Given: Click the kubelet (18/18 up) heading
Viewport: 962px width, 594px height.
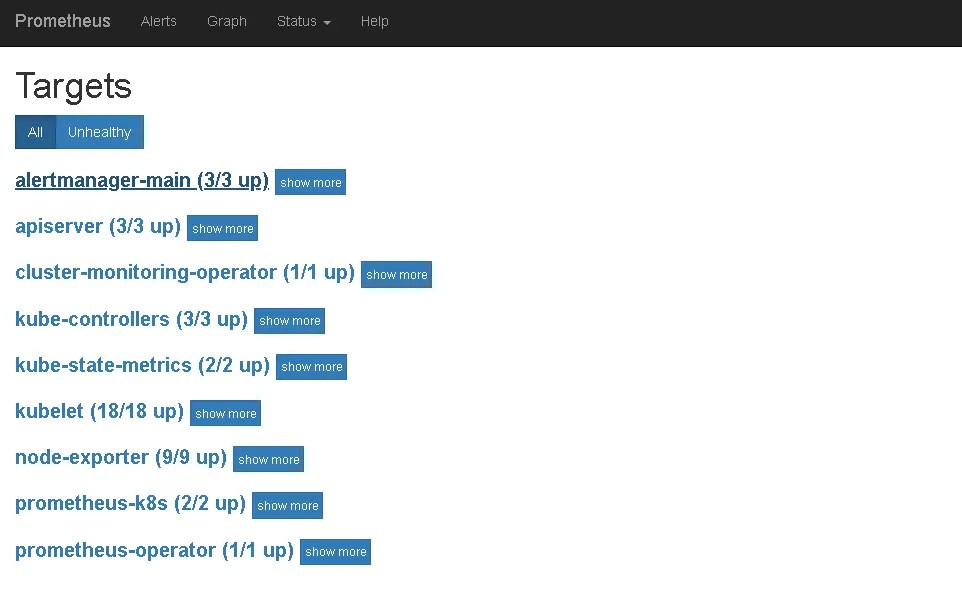Looking at the screenshot, I should tap(99, 411).
